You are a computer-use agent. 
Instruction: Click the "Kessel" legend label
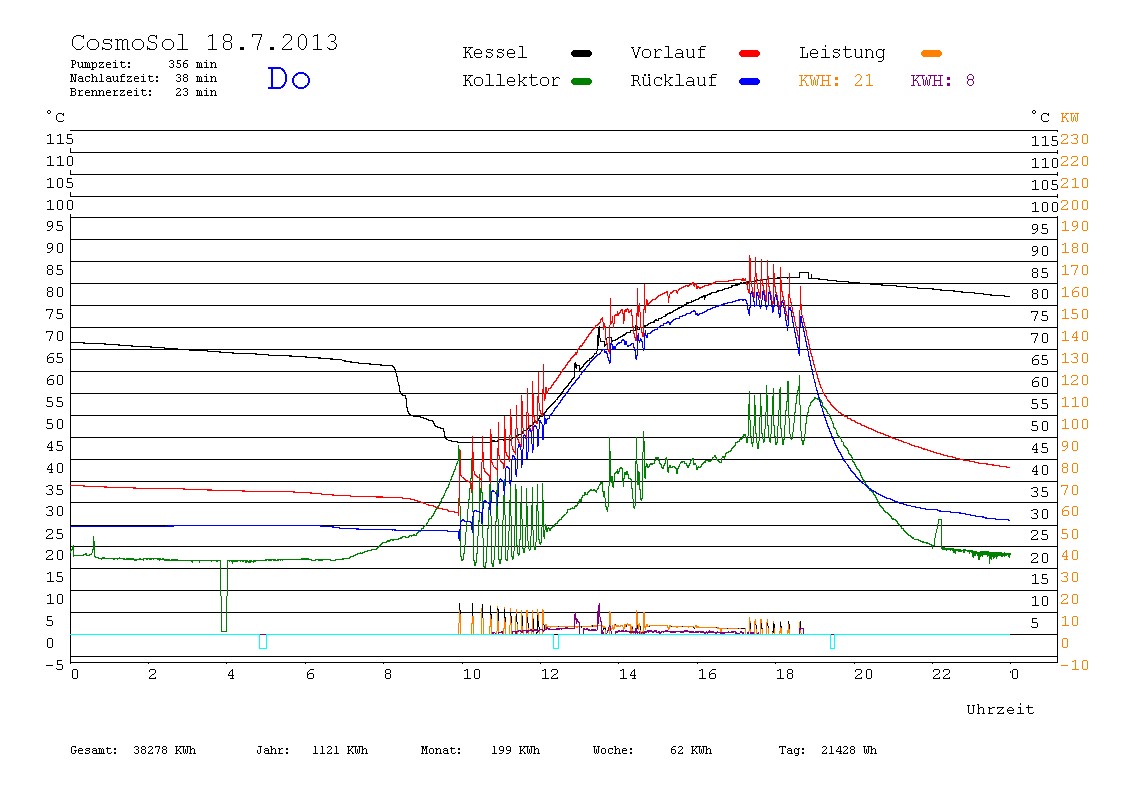point(494,53)
